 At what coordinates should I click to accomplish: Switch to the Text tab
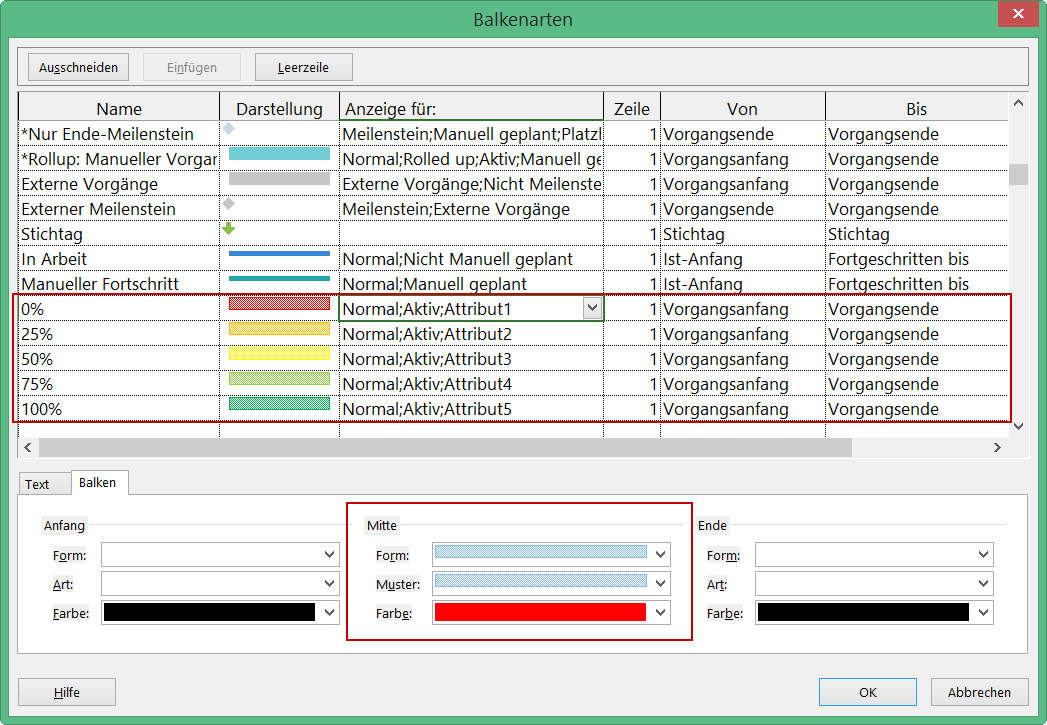pos(37,484)
